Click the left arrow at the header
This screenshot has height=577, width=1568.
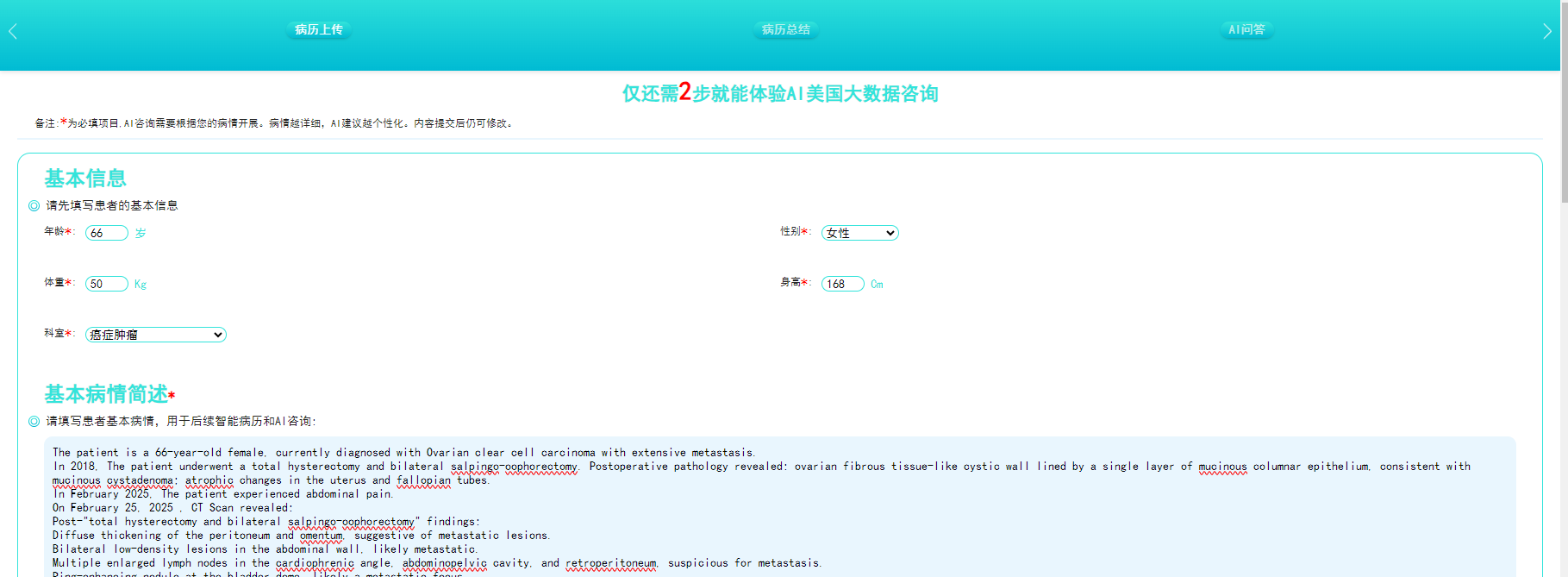point(13,32)
